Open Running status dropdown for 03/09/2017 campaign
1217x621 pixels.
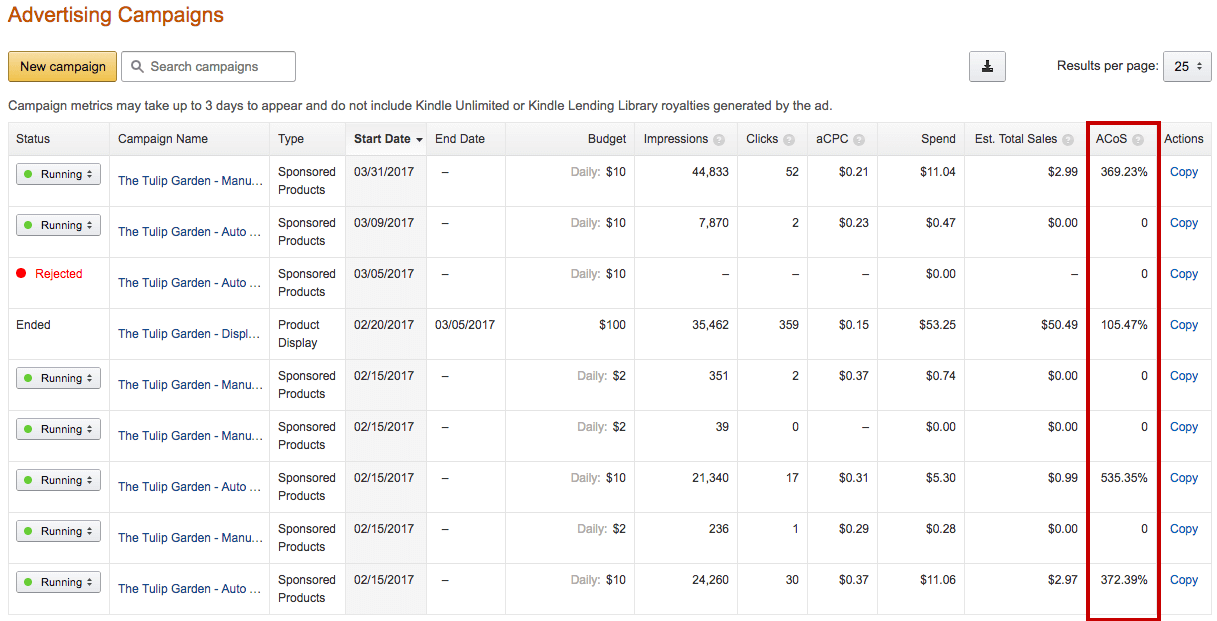pyautogui.click(x=58, y=225)
